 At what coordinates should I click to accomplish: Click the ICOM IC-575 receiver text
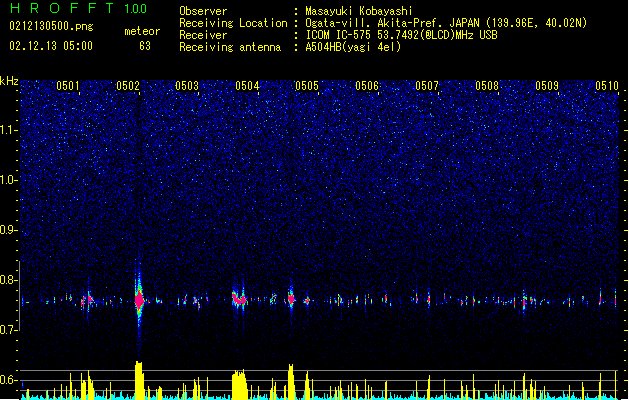click(401, 35)
